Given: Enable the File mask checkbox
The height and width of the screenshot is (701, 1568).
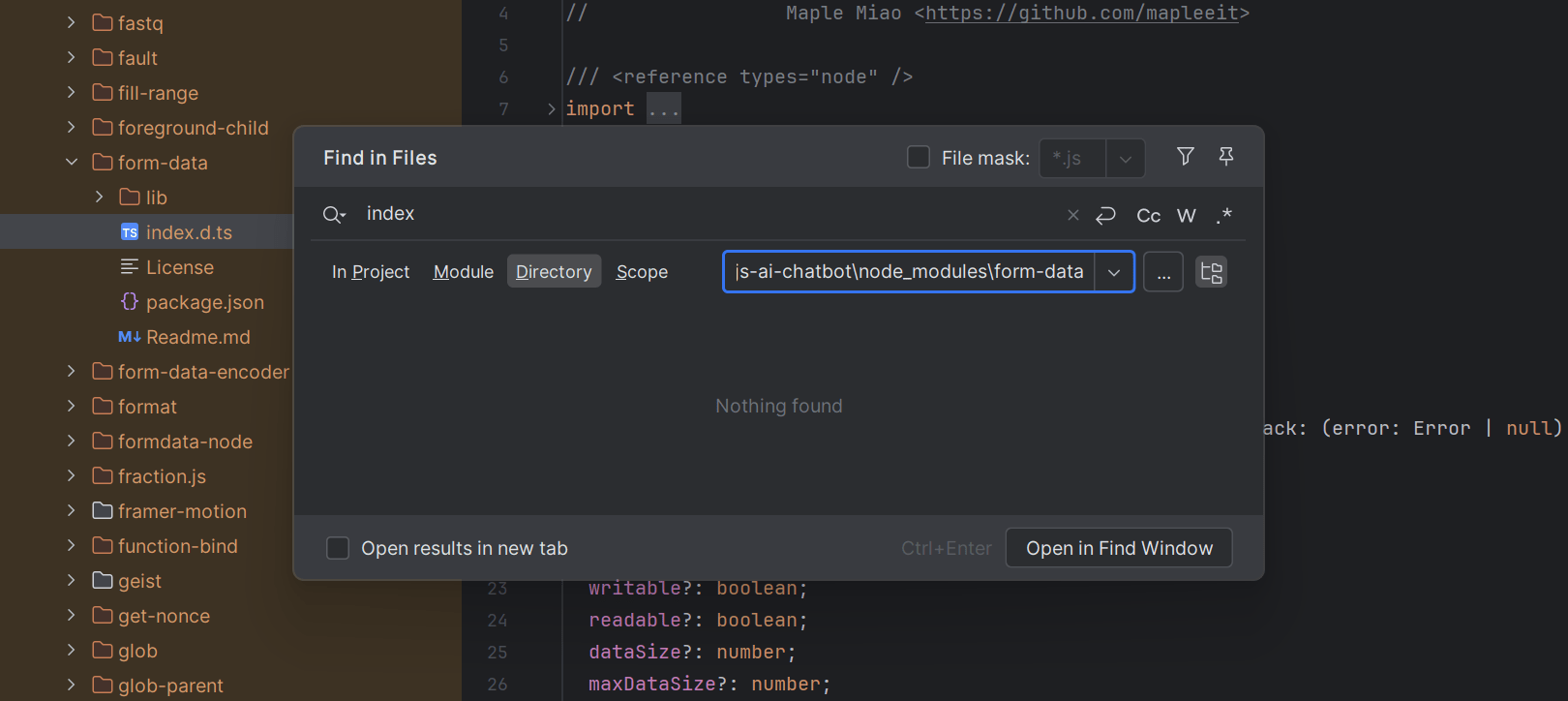Looking at the screenshot, I should coord(919,157).
